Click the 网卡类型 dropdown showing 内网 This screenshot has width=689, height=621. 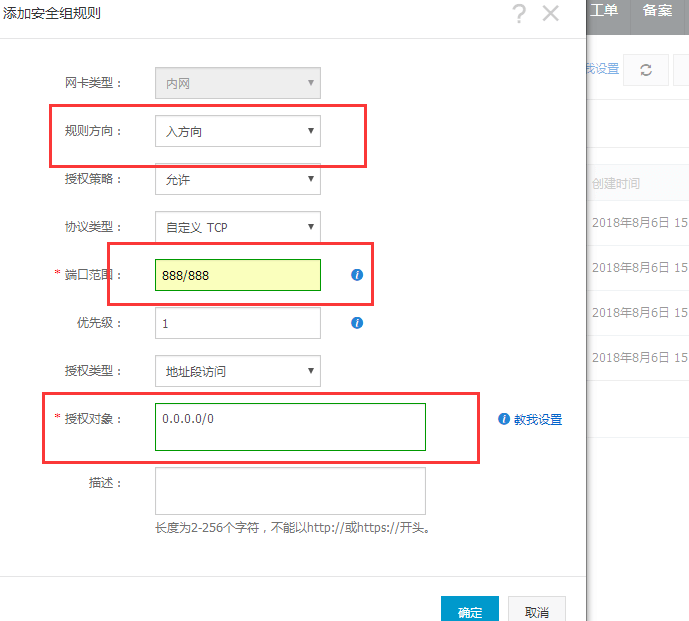pos(238,83)
